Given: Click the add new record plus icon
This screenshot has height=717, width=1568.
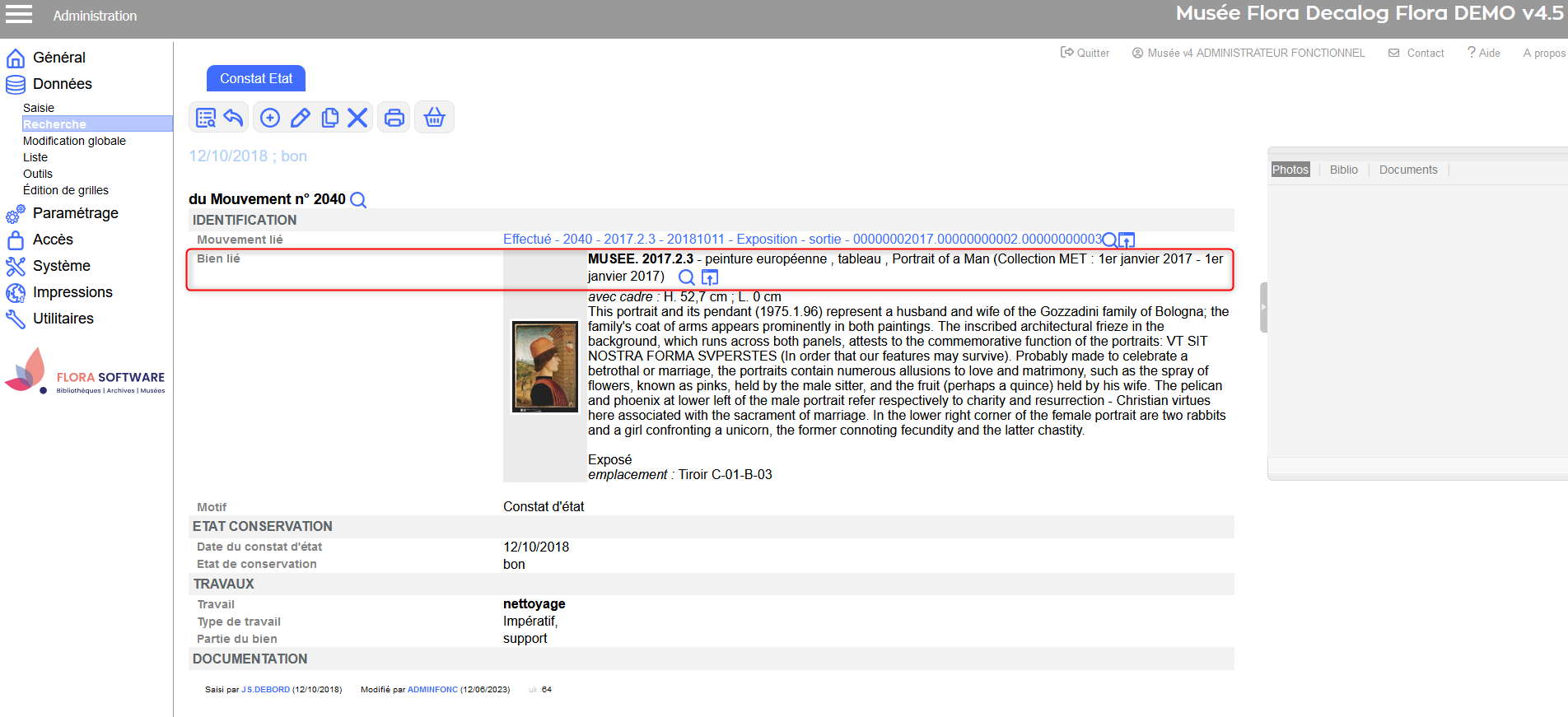Looking at the screenshot, I should click(x=270, y=118).
